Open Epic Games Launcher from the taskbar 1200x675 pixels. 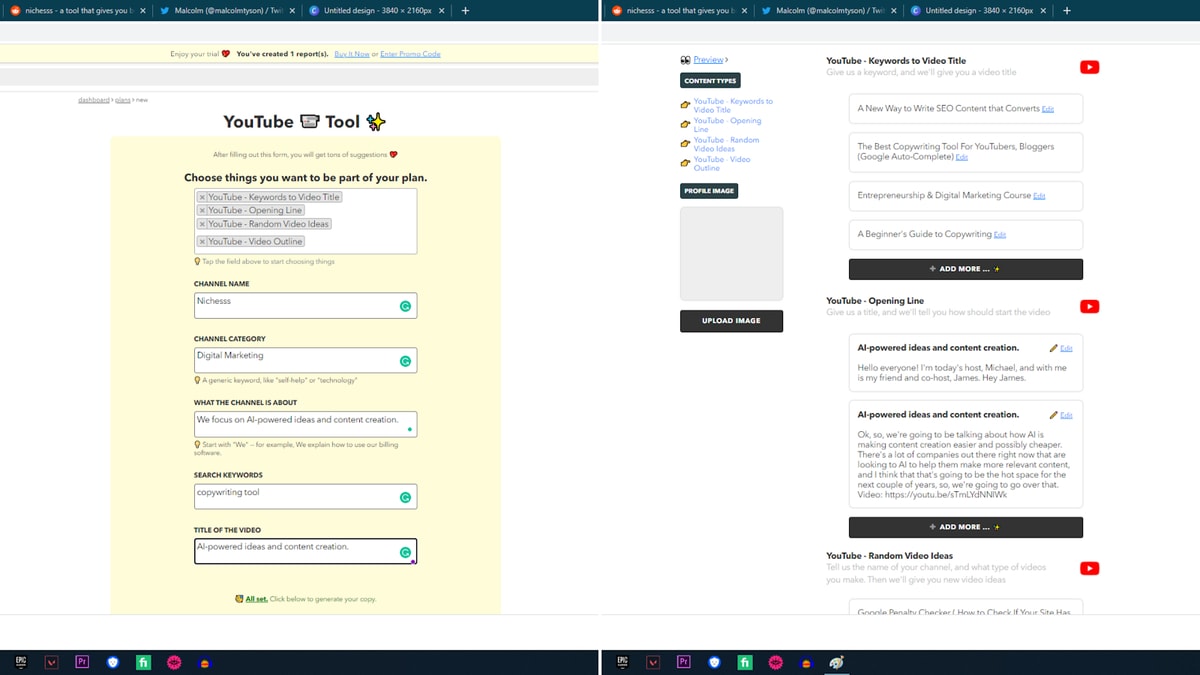tap(22, 662)
